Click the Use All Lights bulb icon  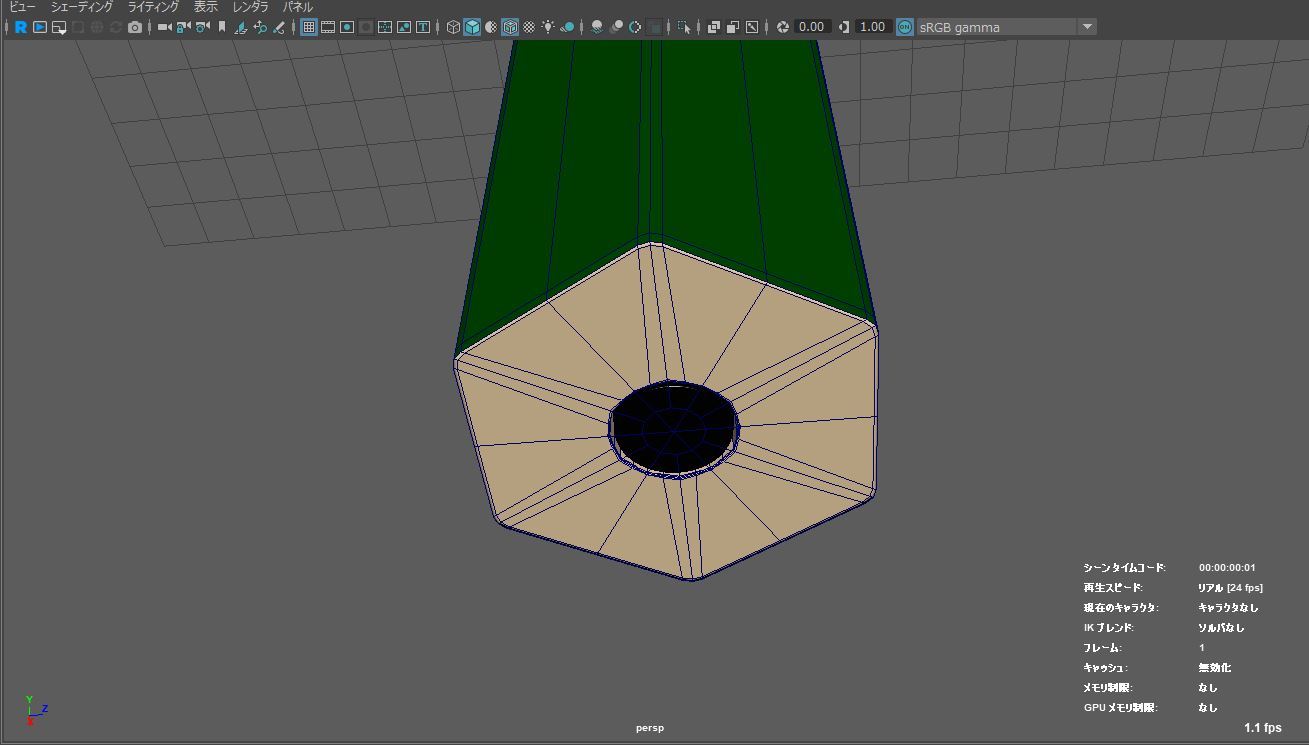click(548, 27)
